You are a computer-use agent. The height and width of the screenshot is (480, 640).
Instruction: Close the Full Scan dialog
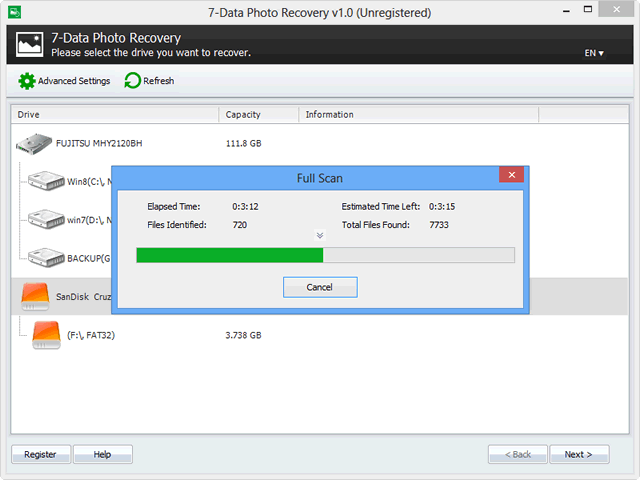[x=512, y=177]
